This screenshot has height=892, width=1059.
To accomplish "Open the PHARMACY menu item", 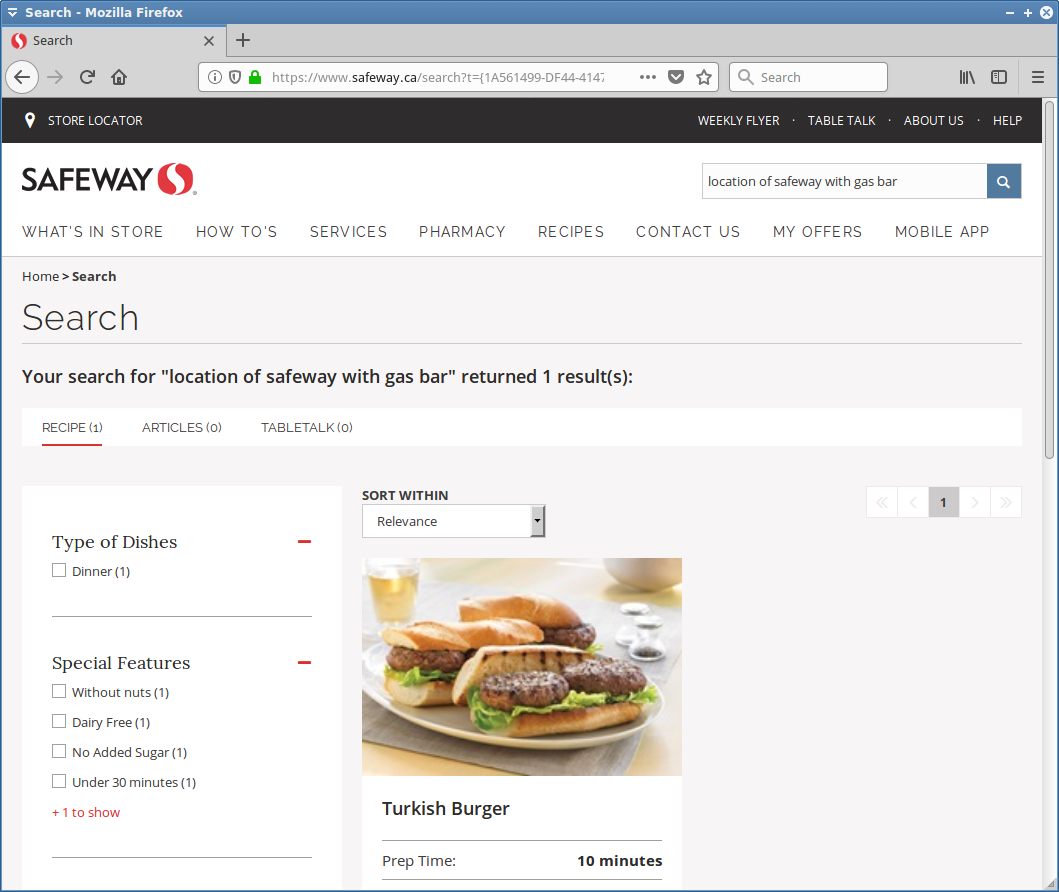I will 462,232.
